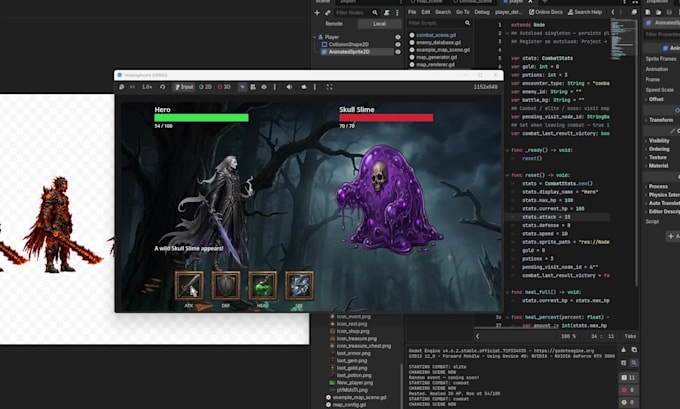The height and width of the screenshot is (409, 680).
Task: Click the collapse duplicate messages icon in output
Action: [623, 363]
